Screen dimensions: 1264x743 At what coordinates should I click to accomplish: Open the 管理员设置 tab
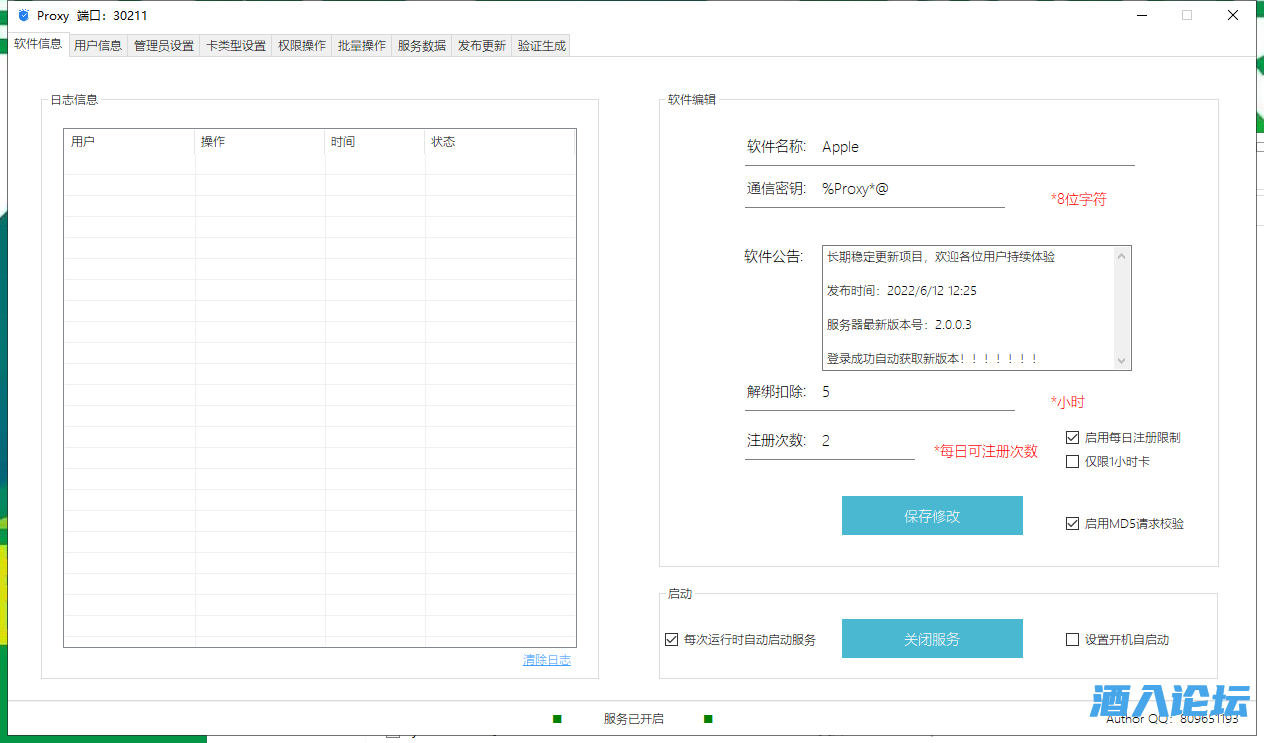coord(164,45)
